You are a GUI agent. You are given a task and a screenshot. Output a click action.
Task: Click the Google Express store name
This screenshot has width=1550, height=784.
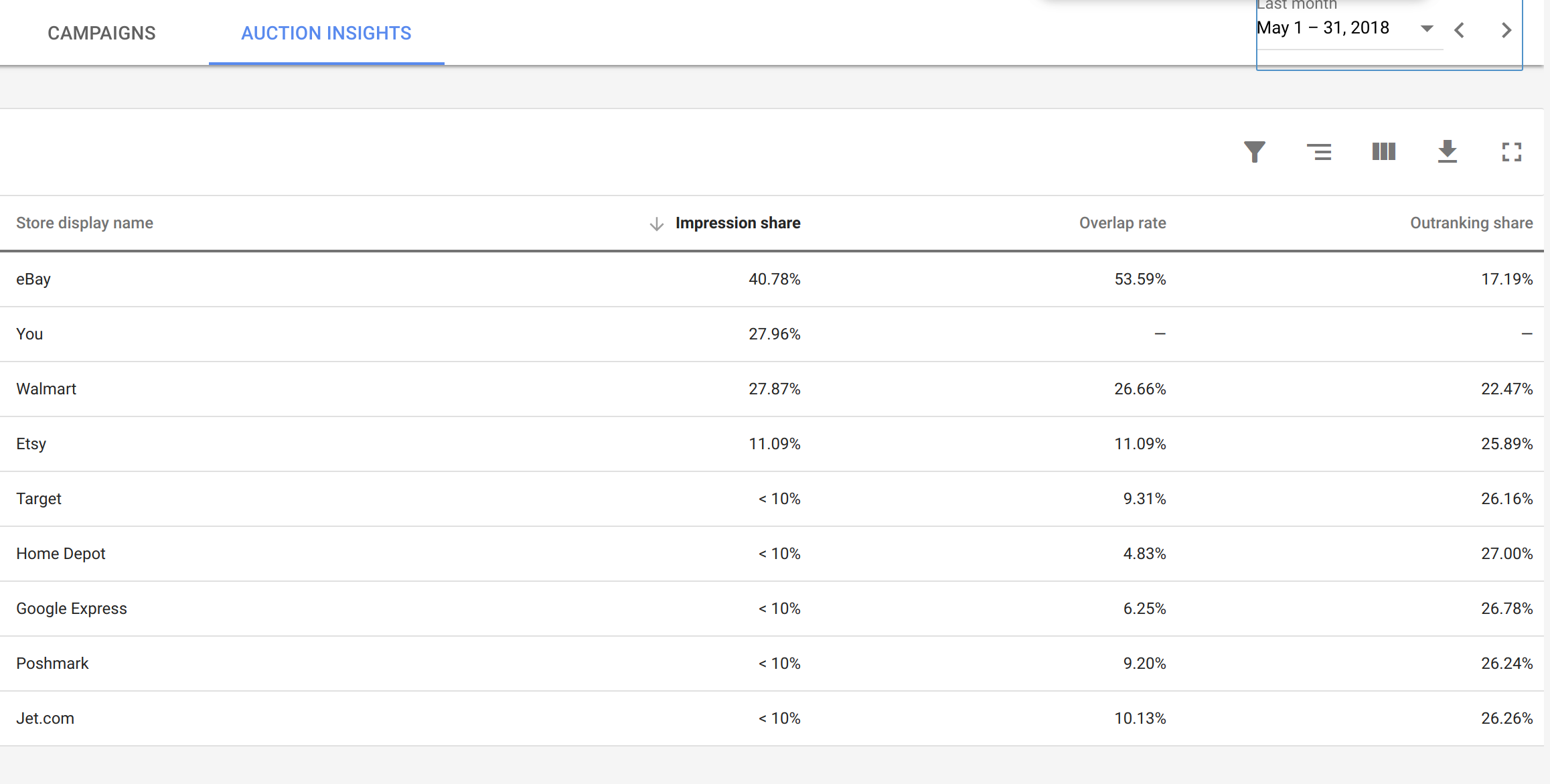coord(72,609)
